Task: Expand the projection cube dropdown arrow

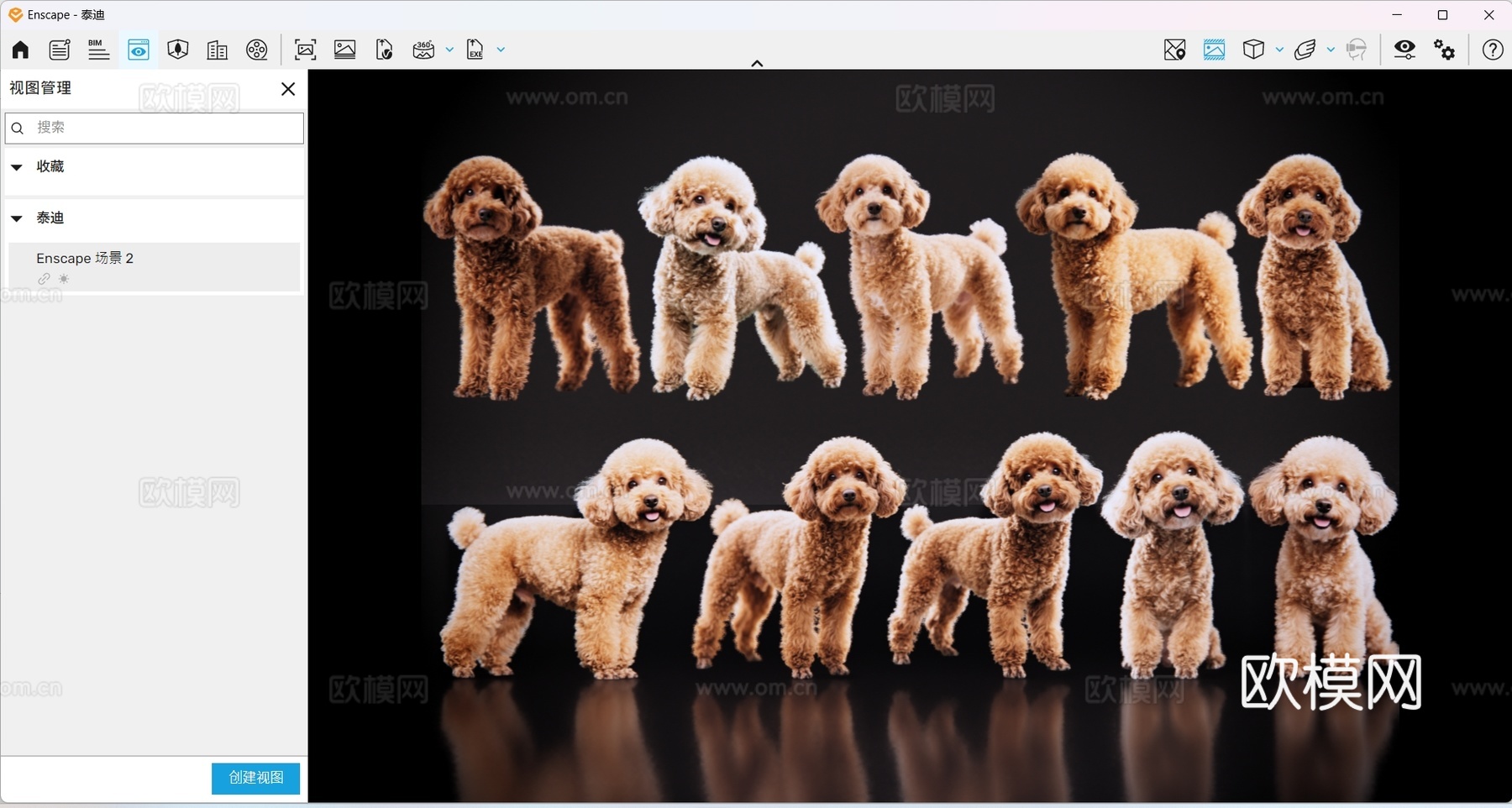Action: [x=1279, y=50]
